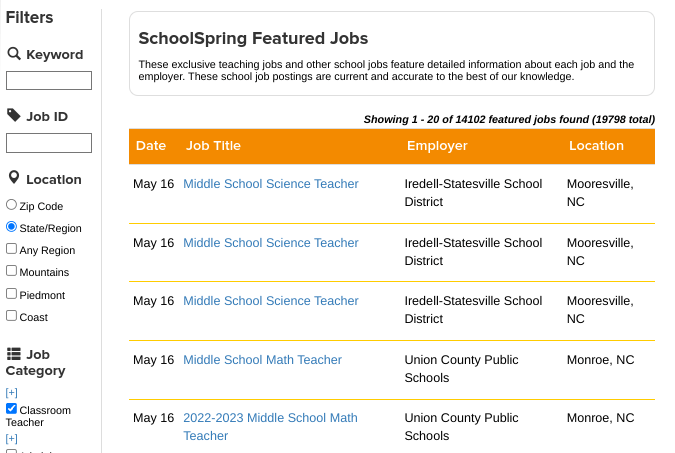Open the first Middle School Science Teacher link
Viewport: 675px width, 453px height.
270,184
